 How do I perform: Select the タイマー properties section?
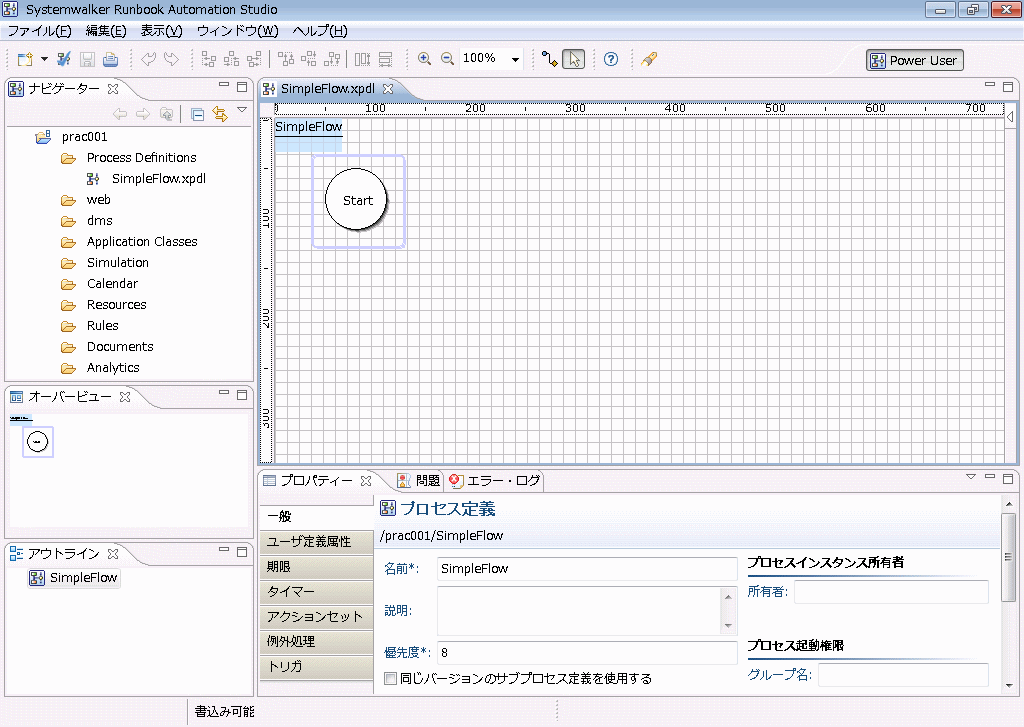316,591
